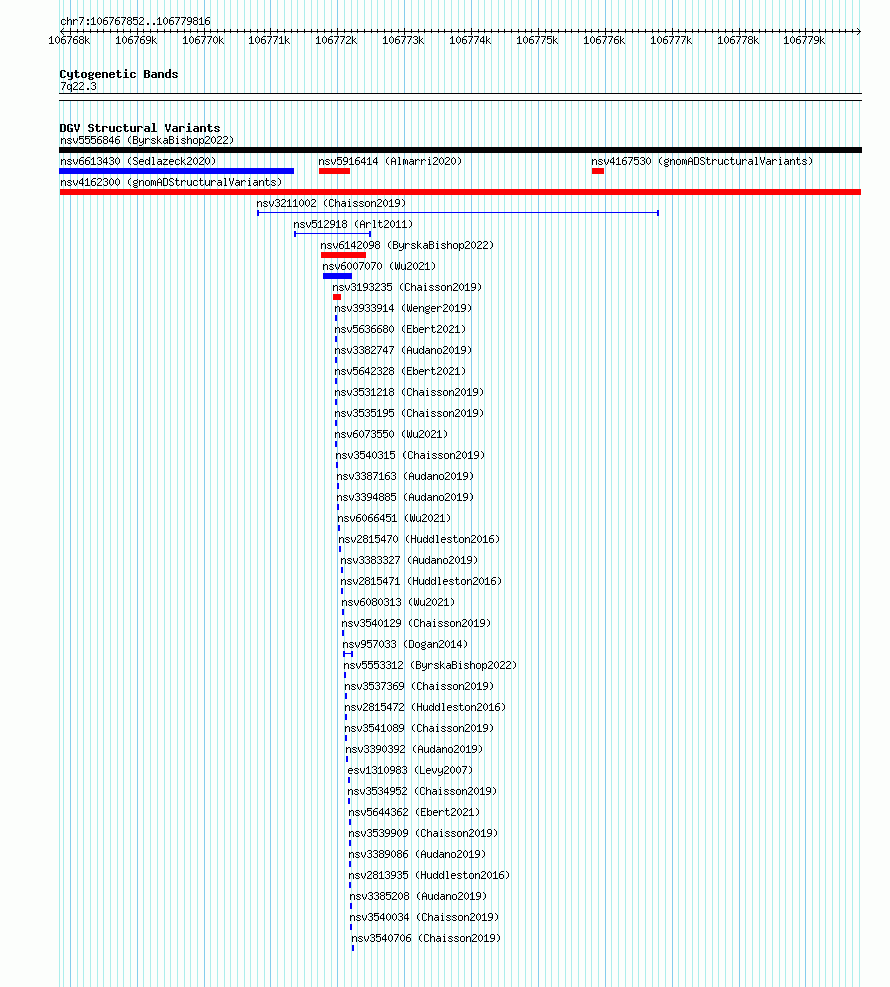
Task: Open nsv957033 (Dogan2014) label
Action: click(x=405, y=645)
